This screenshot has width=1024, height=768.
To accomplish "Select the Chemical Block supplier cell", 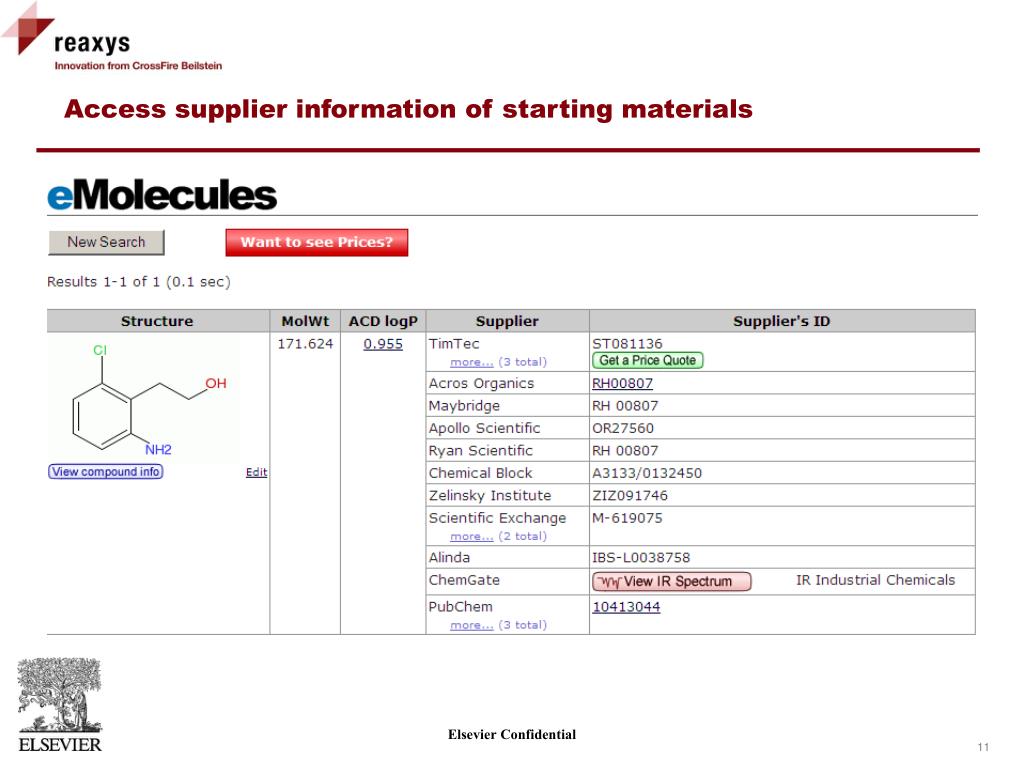I will [x=507, y=473].
